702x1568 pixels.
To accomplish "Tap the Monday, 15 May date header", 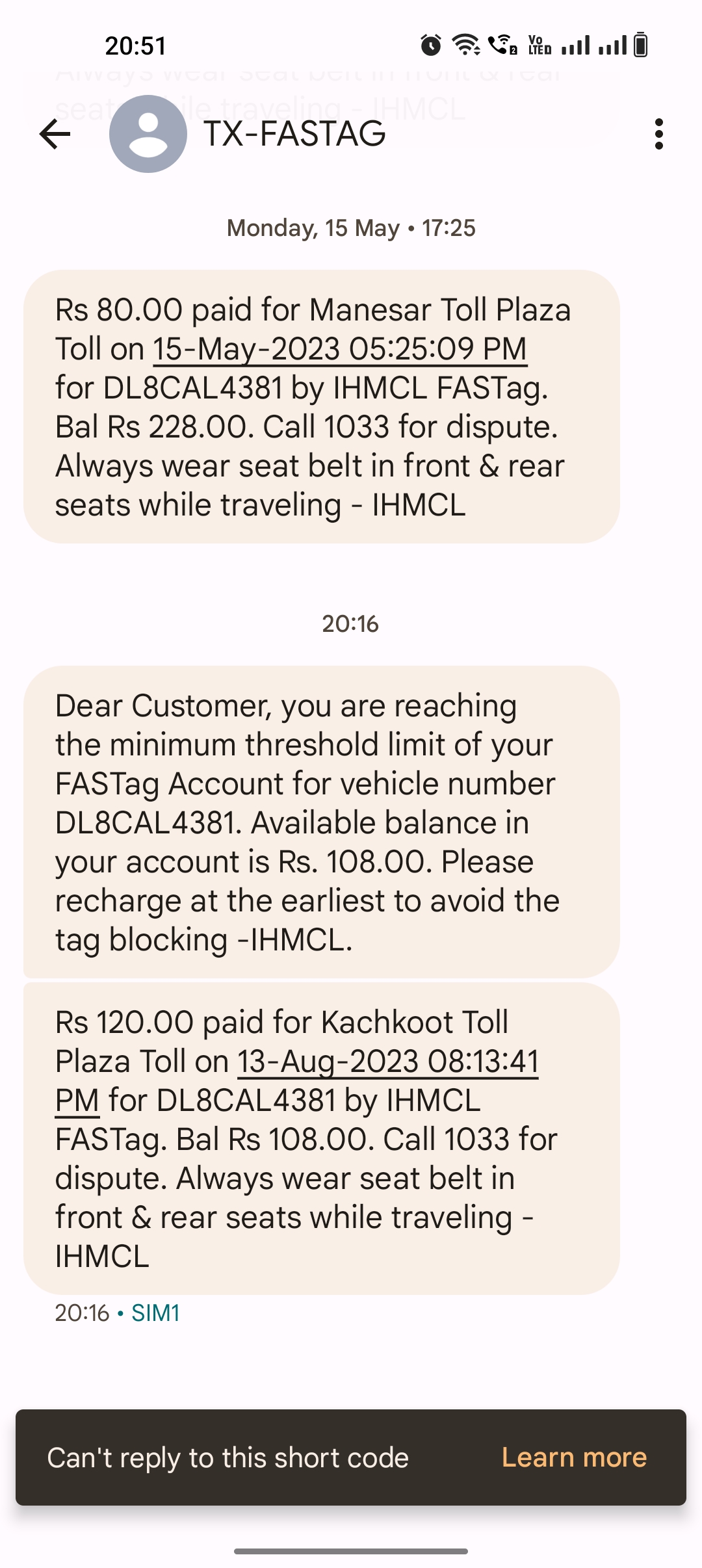I will [351, 228].
